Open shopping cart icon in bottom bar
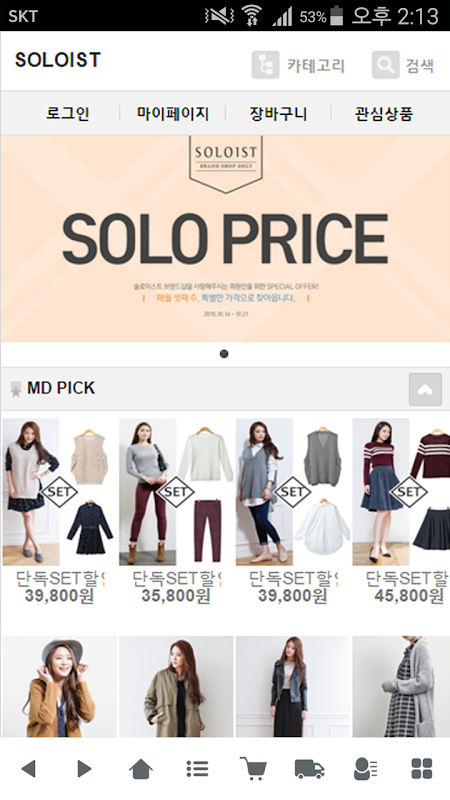 pyautogui.click(x=253, y=768)
